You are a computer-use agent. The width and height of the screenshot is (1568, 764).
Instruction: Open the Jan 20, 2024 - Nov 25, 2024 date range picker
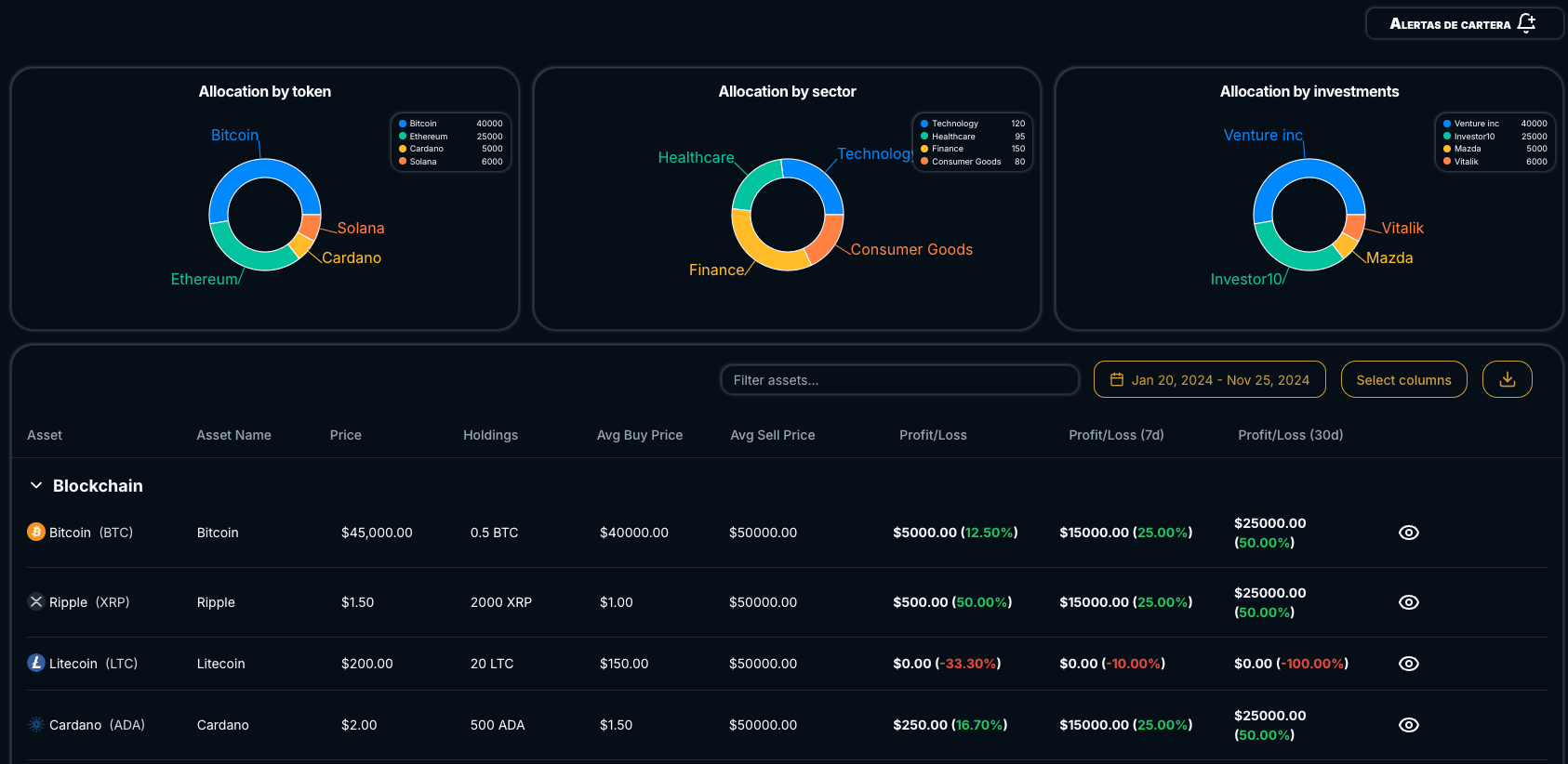tap(1210, 379)
